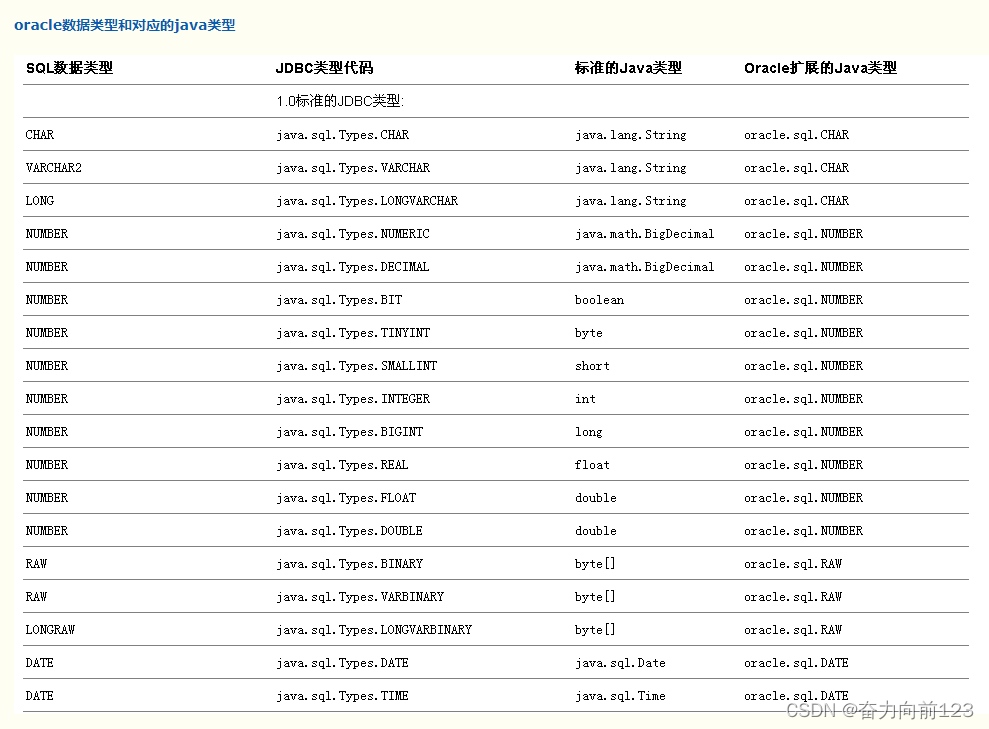
Task: Click double in the DOUBLE row
Action: (x=595, y=531)
